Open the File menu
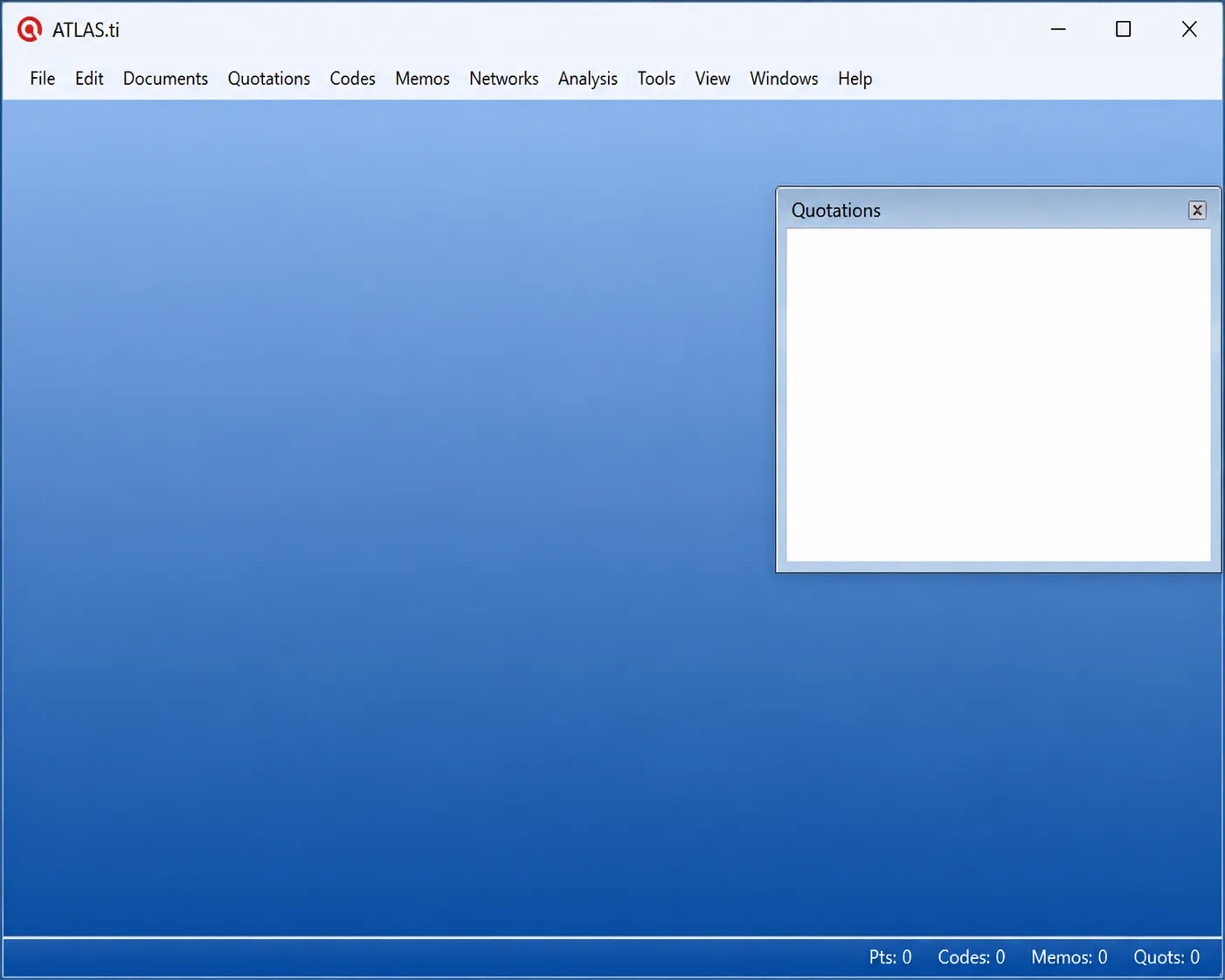 pyautogui.click(x=42, y=79)
